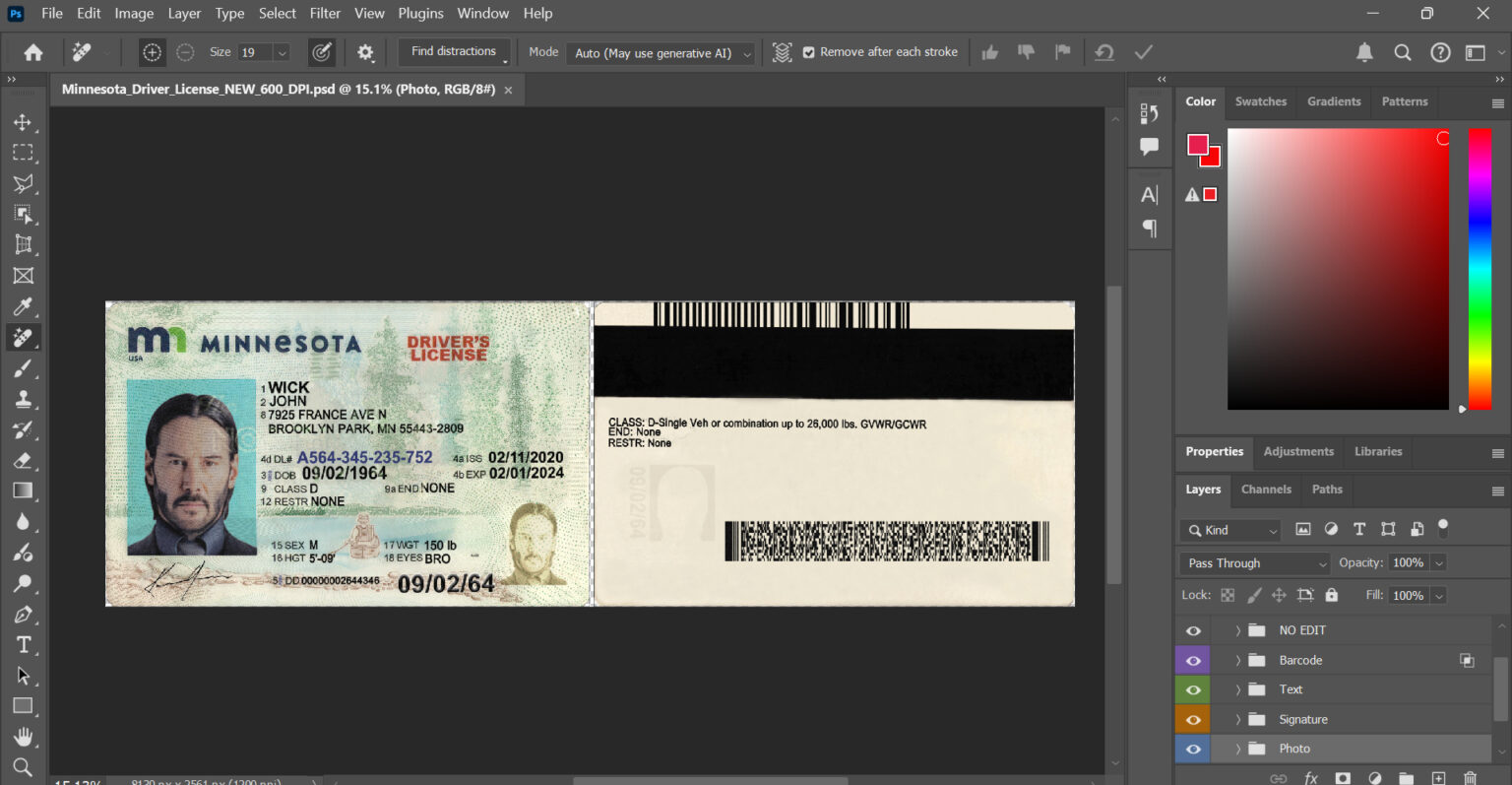
Task: Open the Opacity dropdown arrow
Action: pos(1439,563)
